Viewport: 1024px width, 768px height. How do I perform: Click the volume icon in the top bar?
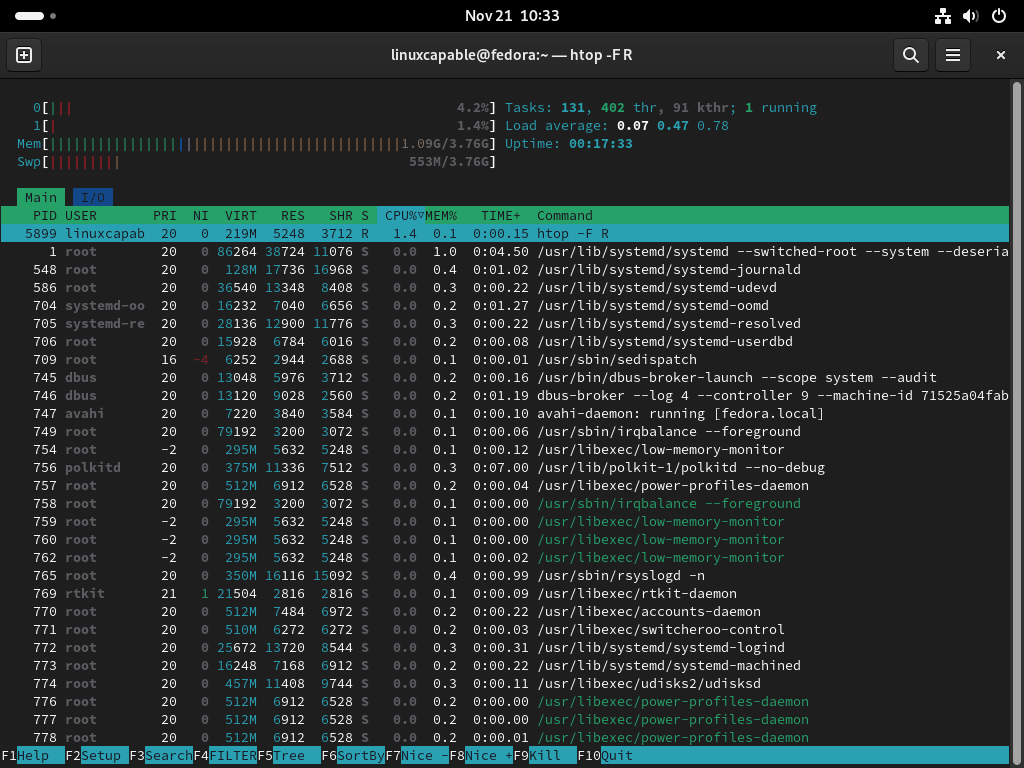pyautogui.click(x=969, y=16)
